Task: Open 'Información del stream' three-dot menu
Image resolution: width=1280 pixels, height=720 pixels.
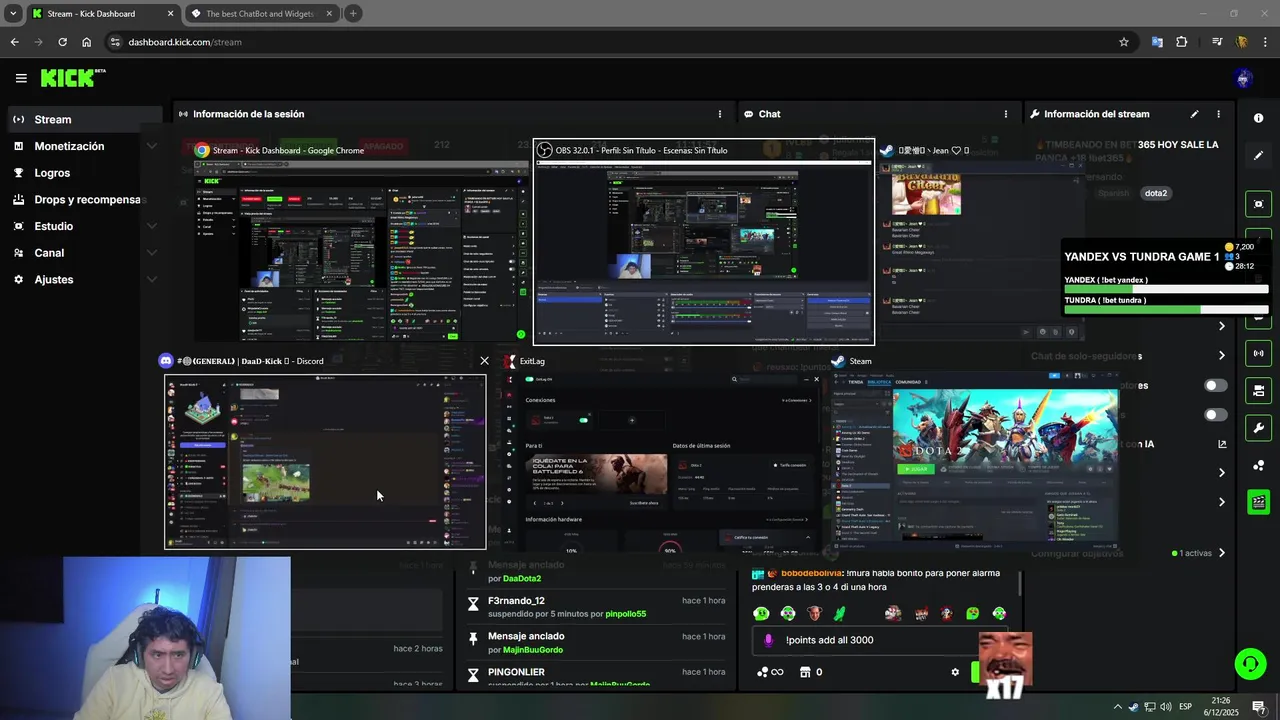Action: pos(1218,114)
